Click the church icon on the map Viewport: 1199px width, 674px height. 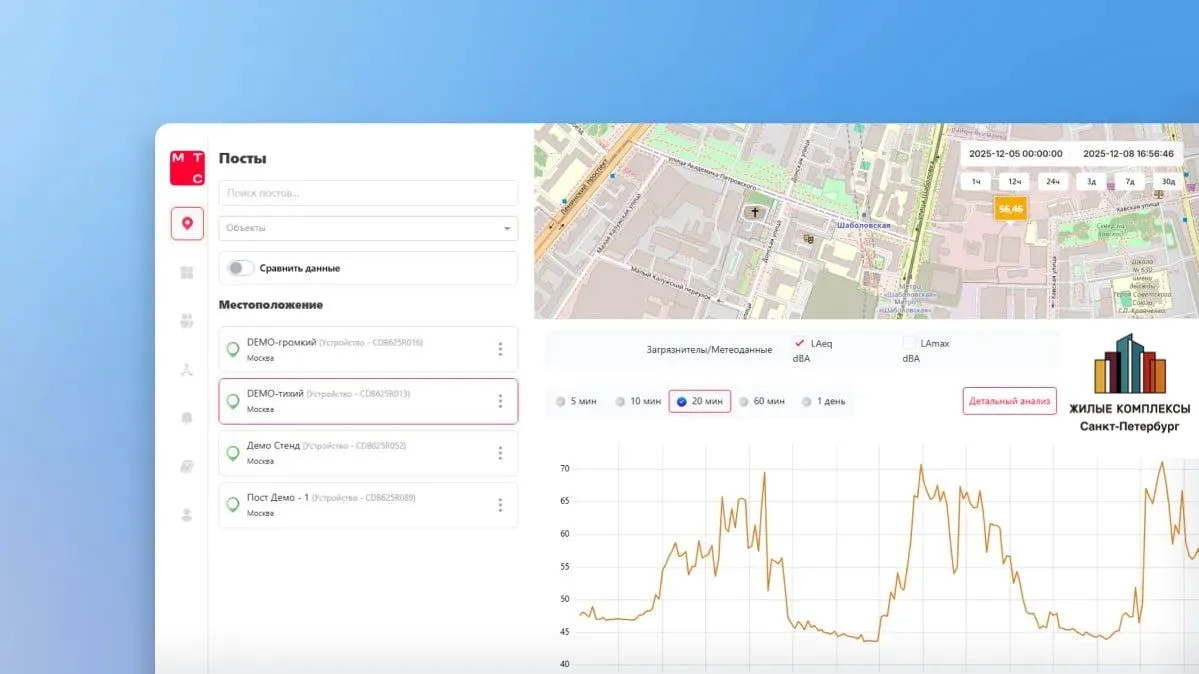point(755,213)
